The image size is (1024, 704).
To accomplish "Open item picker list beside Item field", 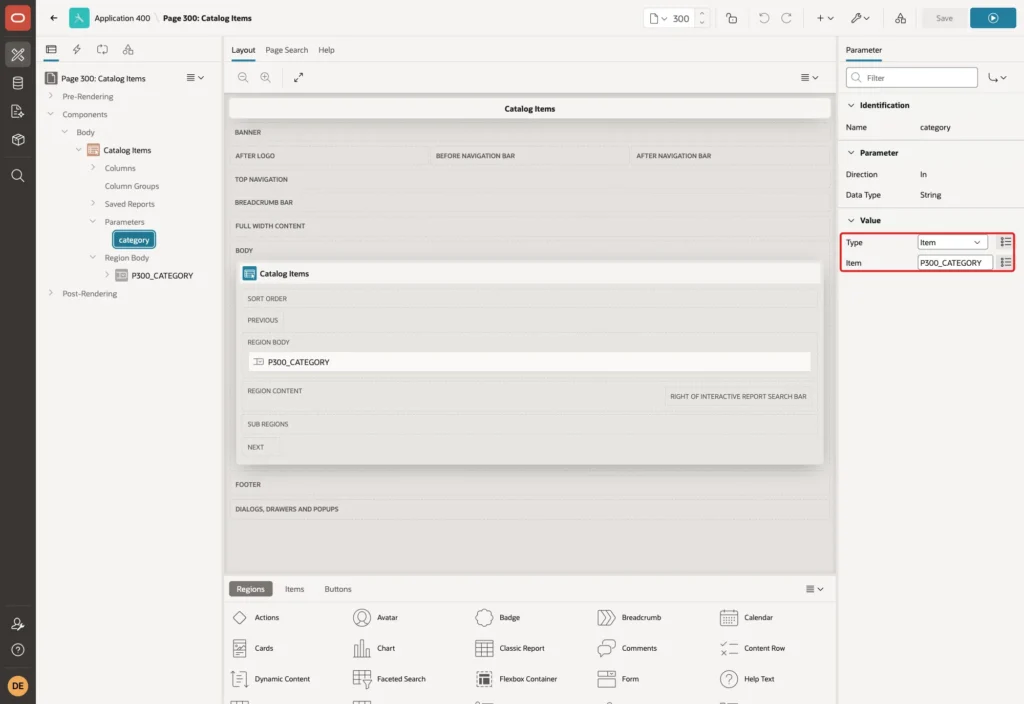I will [x=1006, y=263].
